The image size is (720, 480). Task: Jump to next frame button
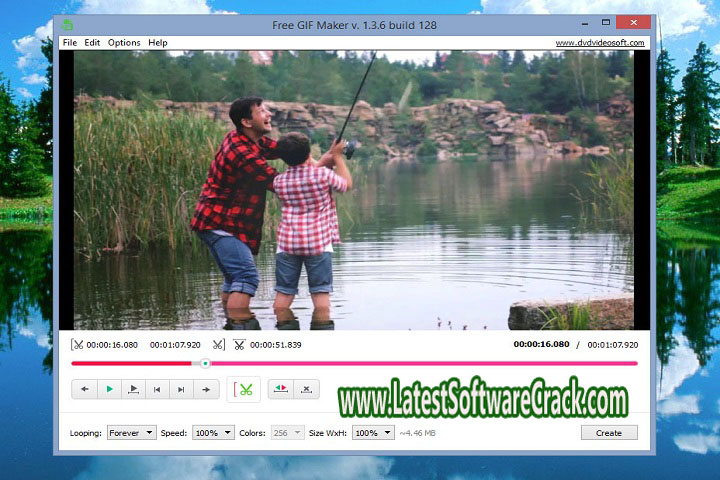pyautogui.click(x=181, y=389)
